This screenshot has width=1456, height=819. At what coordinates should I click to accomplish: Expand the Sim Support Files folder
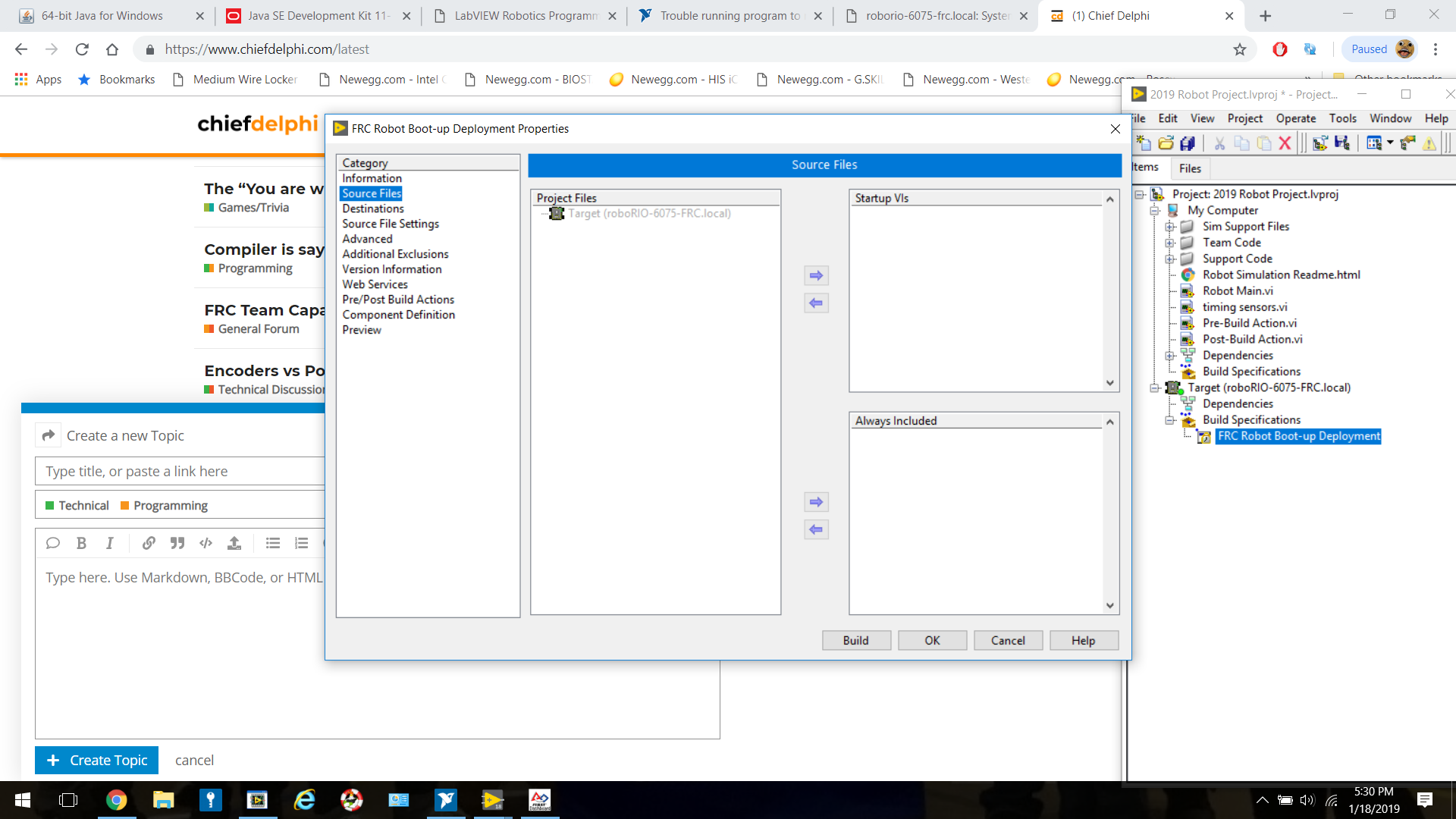click(x=1170, y=227)
